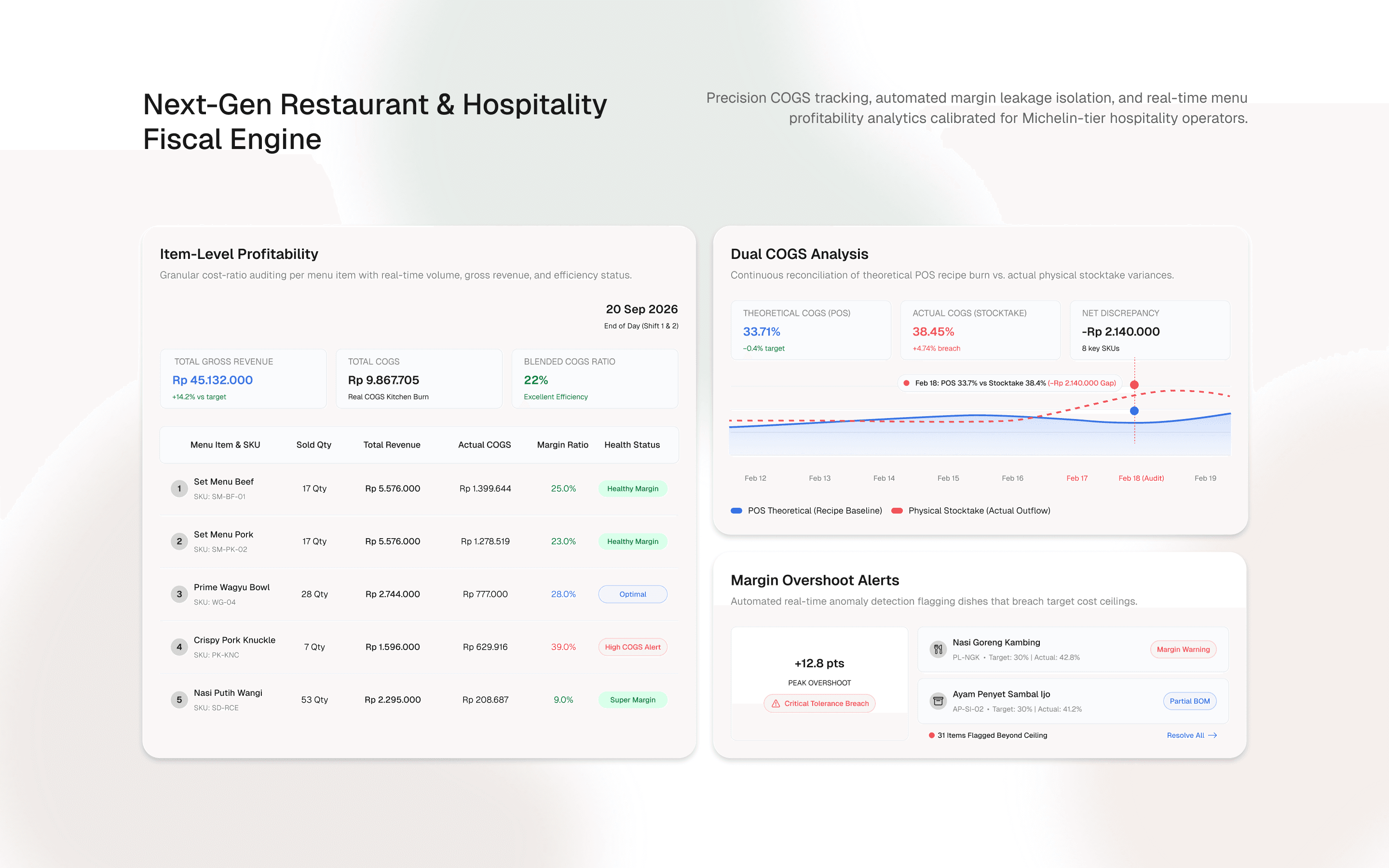Click the Margin Ratio column header
This screenshot has height=868, width=1389.
tap(562, 445)
